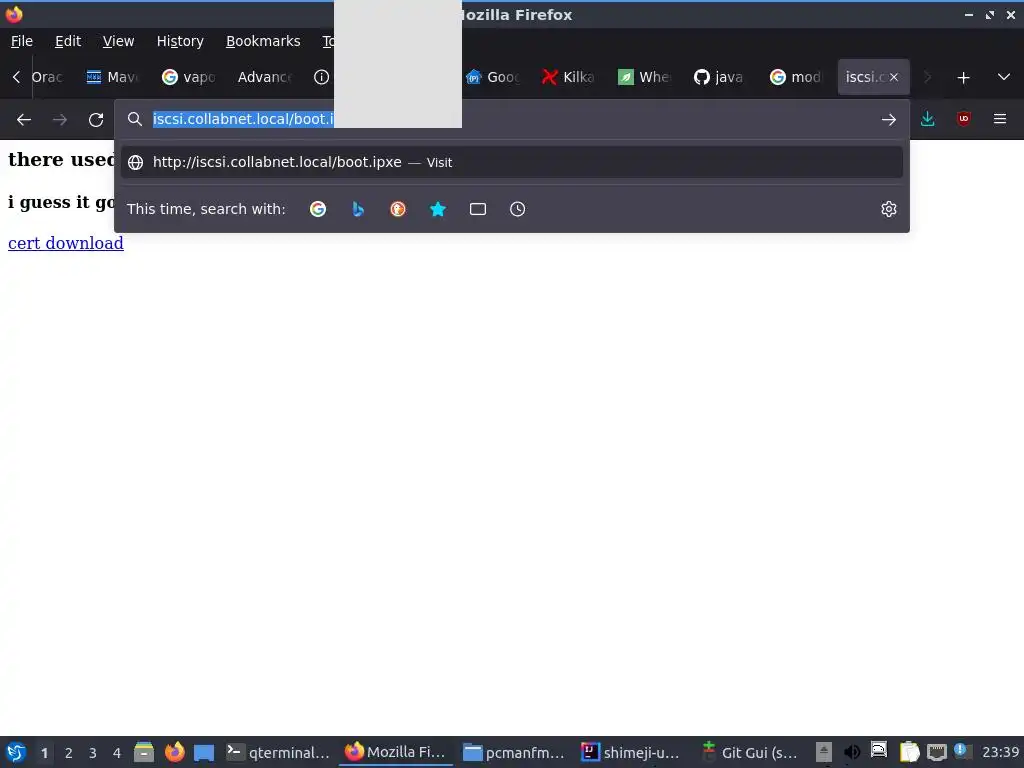Viewport: 1024px width, 768px height.
Task: Switch to the mod Google tab
Action: [x=795, y=77]
